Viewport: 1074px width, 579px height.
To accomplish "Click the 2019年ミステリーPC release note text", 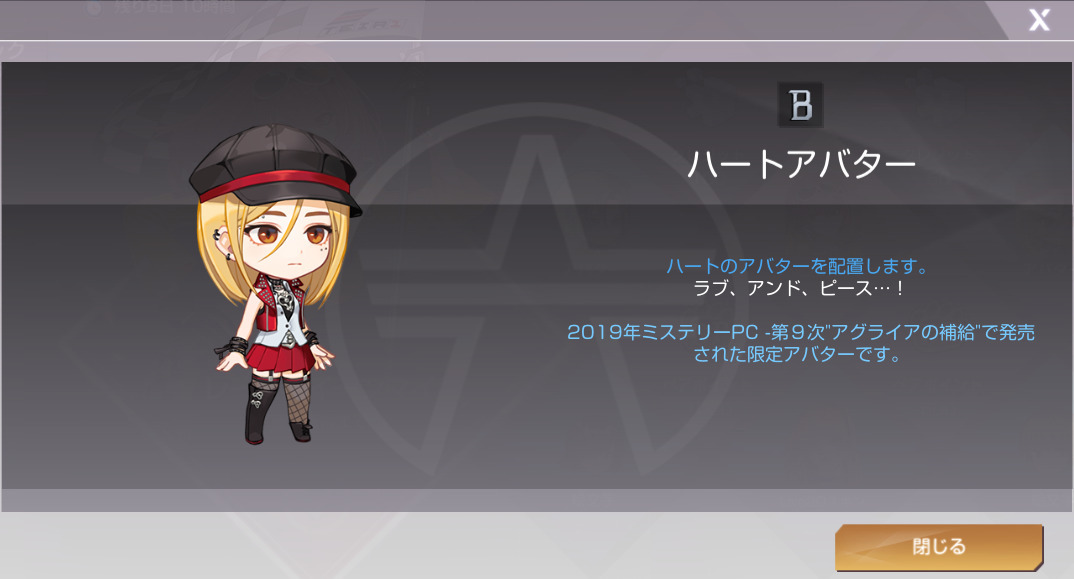I will (801, 332).
